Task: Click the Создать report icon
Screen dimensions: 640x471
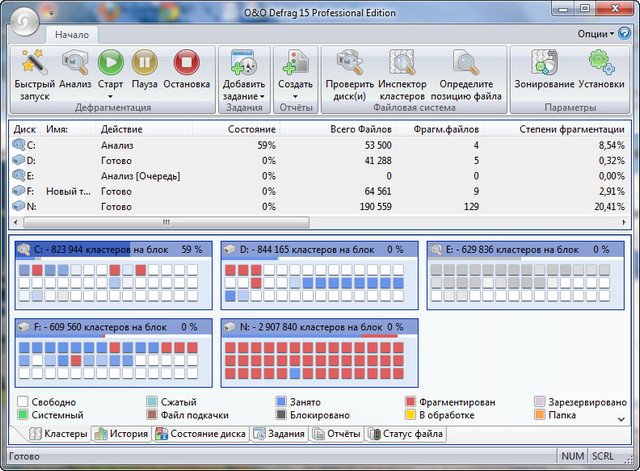Action: point(296,62)
